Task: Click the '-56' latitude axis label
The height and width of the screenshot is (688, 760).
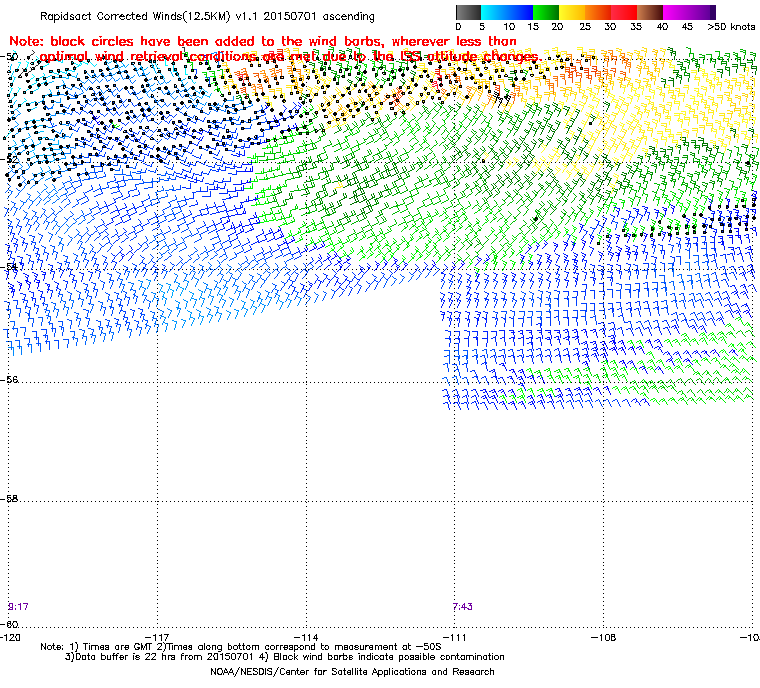Action: pos(10,380)
